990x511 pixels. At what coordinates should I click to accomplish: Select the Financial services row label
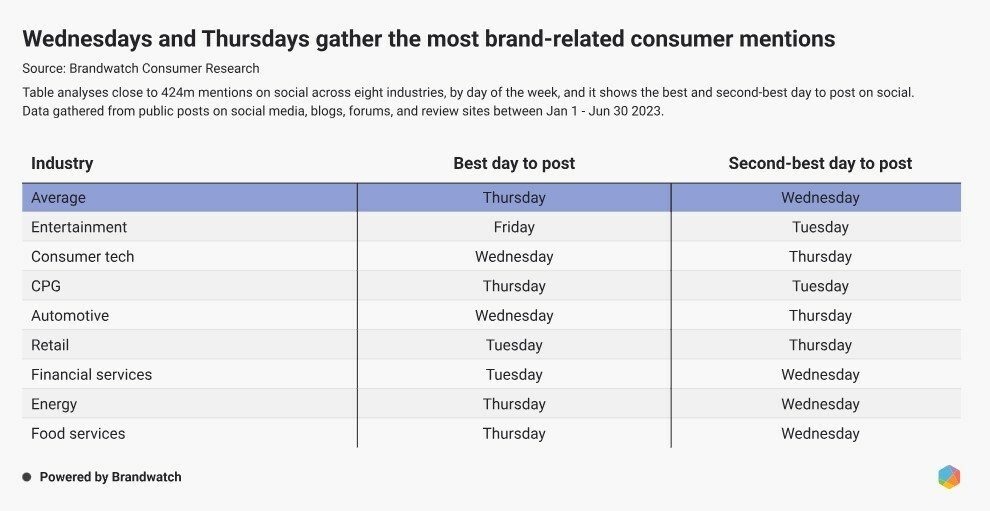(x=91, y=375)
